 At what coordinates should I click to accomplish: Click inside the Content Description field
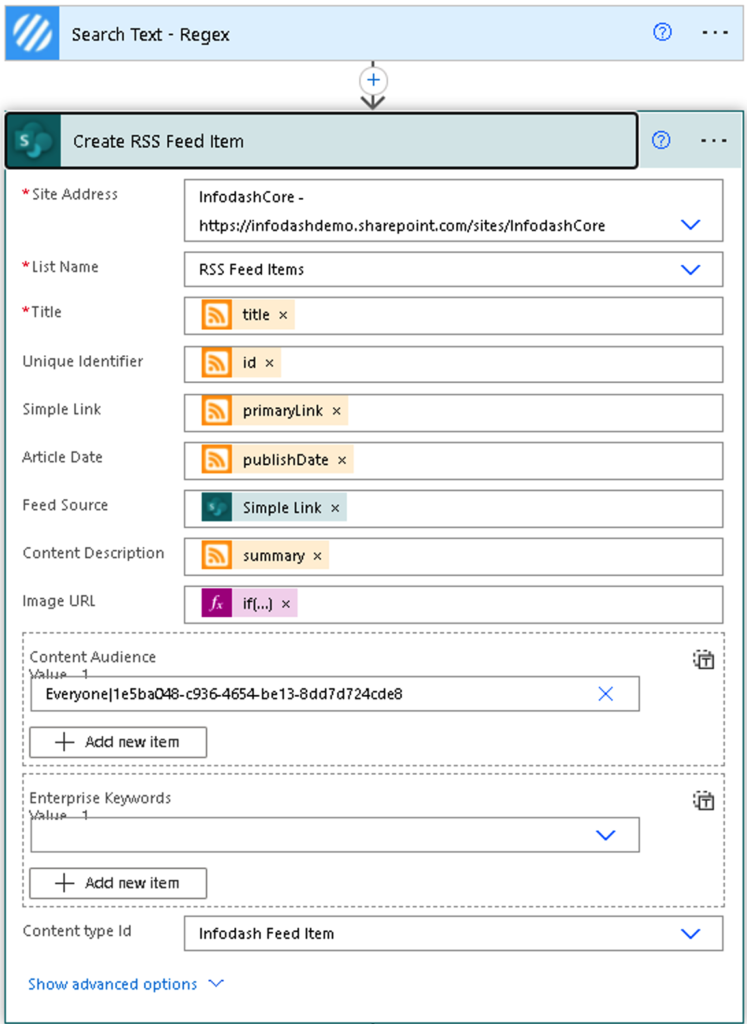click(453, 556)
